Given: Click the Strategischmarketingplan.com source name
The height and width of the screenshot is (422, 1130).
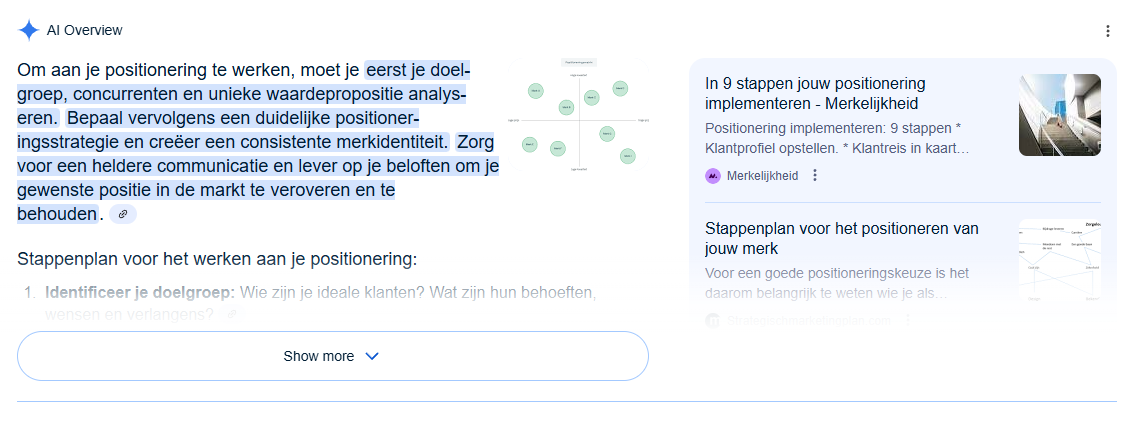Looking at the screenshot, I should pos(809,320).
